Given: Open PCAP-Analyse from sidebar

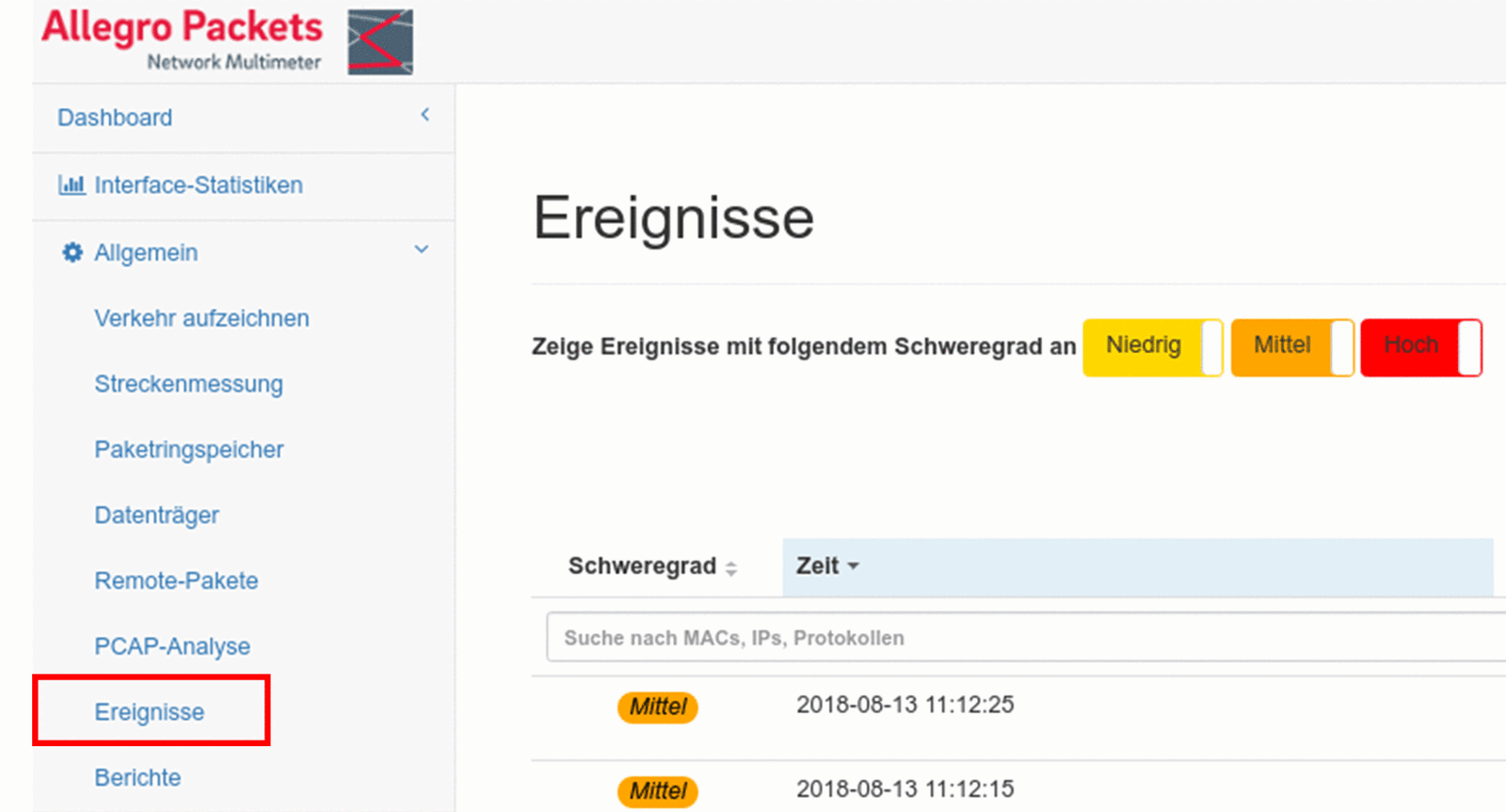Looking at the screenshot, I should click(x=172, y=646).
